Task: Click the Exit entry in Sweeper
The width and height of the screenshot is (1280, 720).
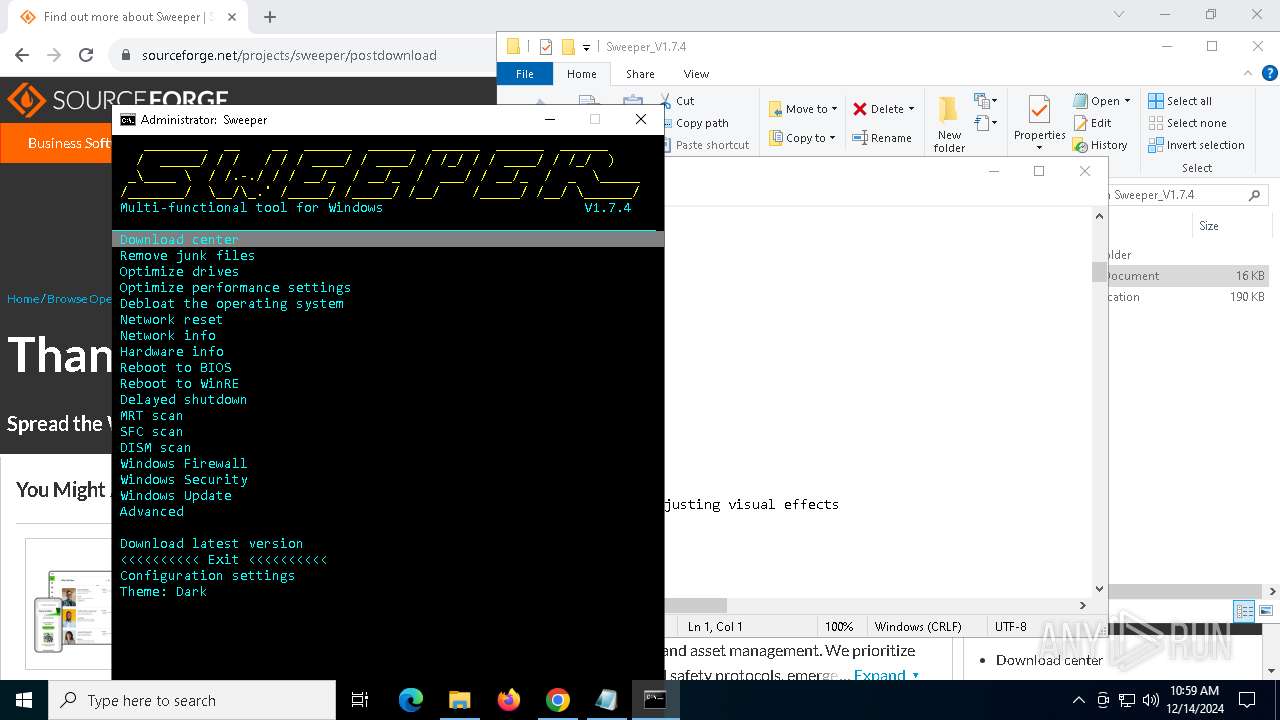Action: [223, 560]
